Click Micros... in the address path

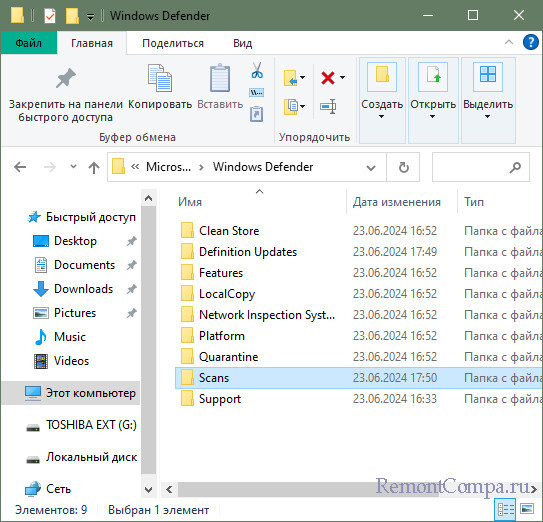pos(168,167)
